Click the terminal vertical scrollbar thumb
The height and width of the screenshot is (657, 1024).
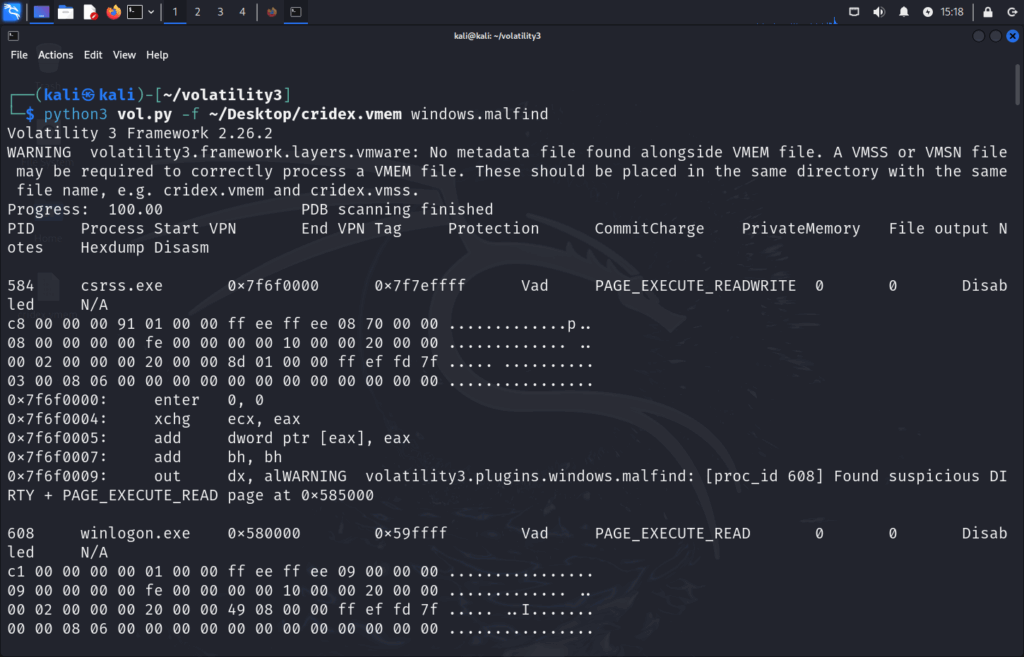(1017, 85)
